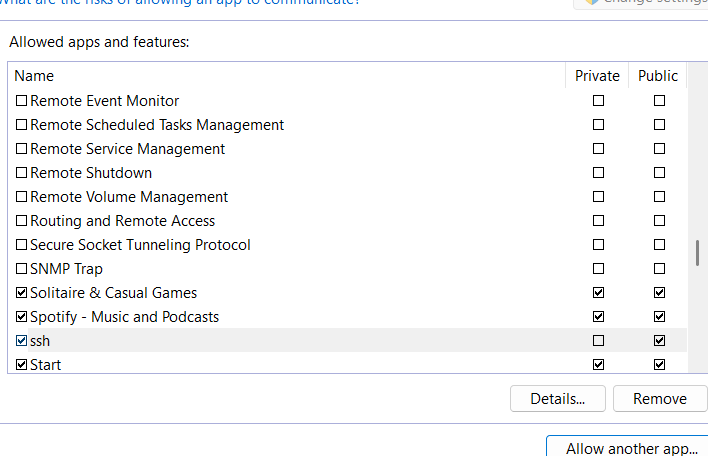This screenshot has height=456, width=708.
Task: Click the Remove button
Action: tap(659, 399)
